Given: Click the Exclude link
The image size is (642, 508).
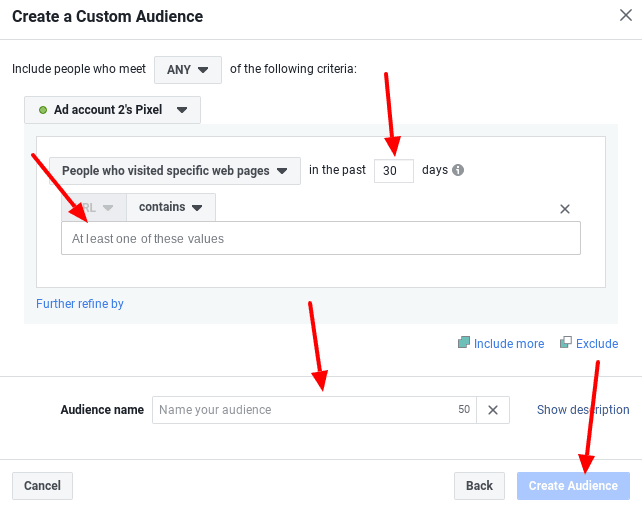Looking at the screenshot, I should pos(589,343).
